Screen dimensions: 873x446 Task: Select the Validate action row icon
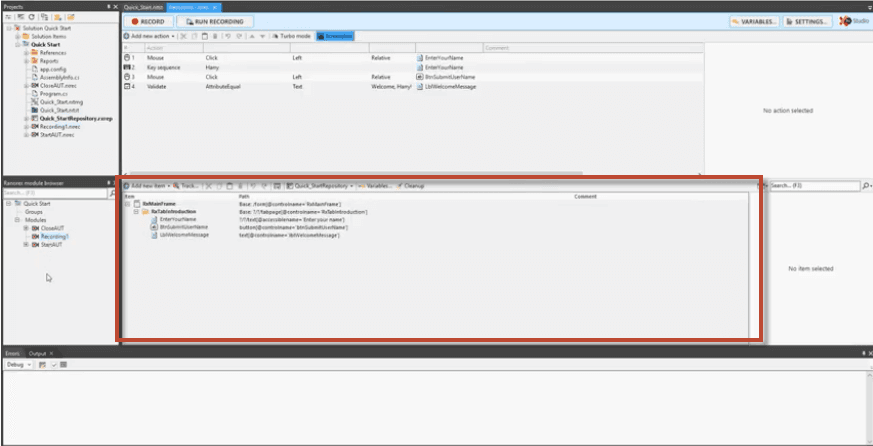coord(127,86)
